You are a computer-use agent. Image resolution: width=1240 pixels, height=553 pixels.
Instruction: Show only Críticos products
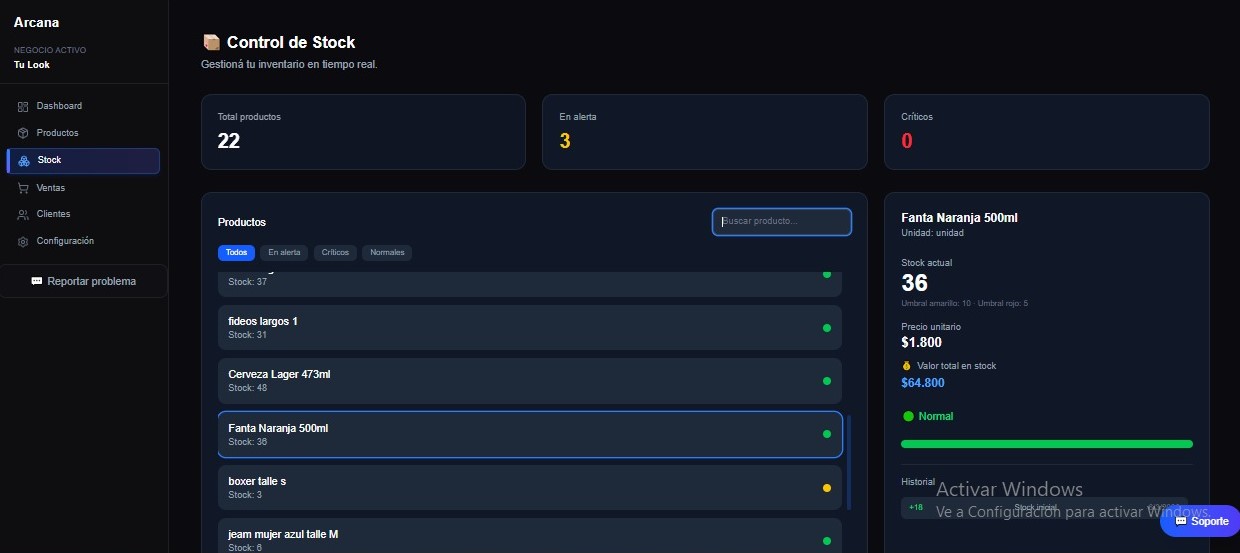click(335, 253)
